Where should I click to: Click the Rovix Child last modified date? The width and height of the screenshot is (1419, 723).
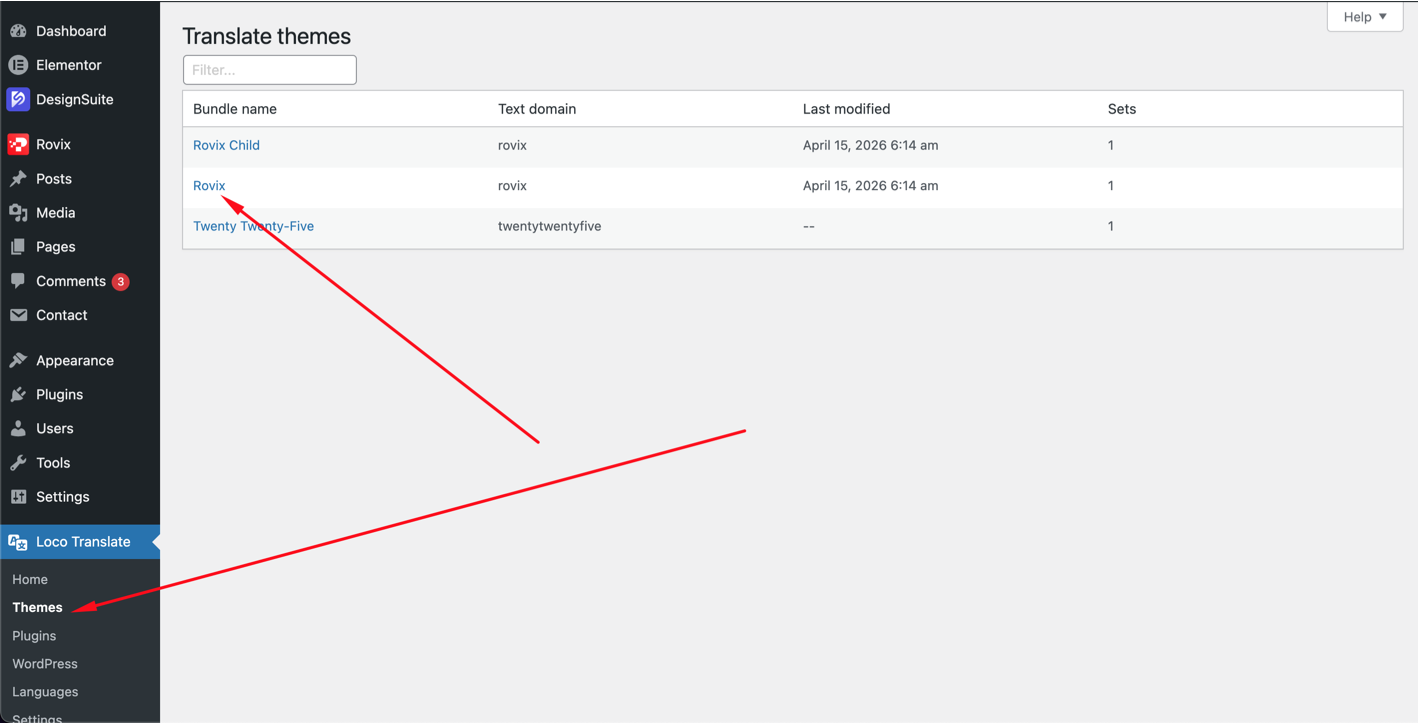pyautogui.click(x=870, y=145)
